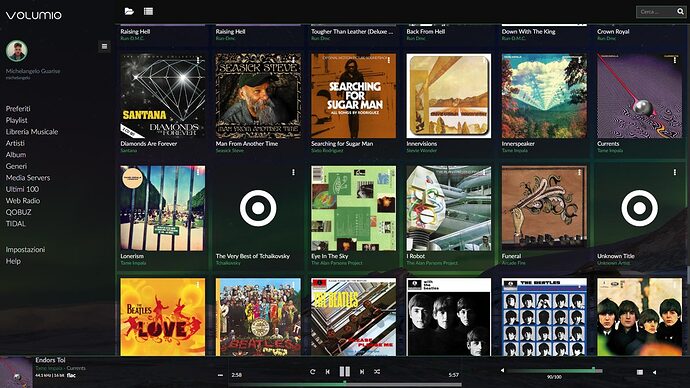Screen dimensions: 690x388
Task: Open options menu on Unknown Title album
Action: pos(675,172)
